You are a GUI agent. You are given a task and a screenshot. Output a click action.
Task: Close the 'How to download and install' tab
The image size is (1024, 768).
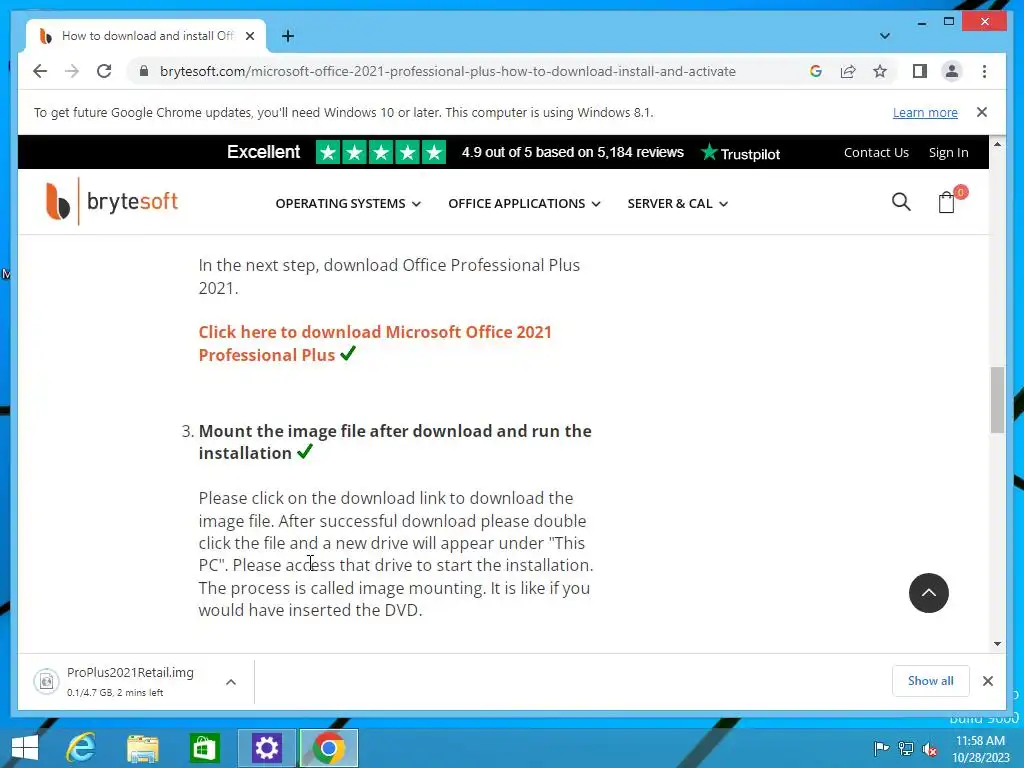pyautogui.click(x=249, y=36)
